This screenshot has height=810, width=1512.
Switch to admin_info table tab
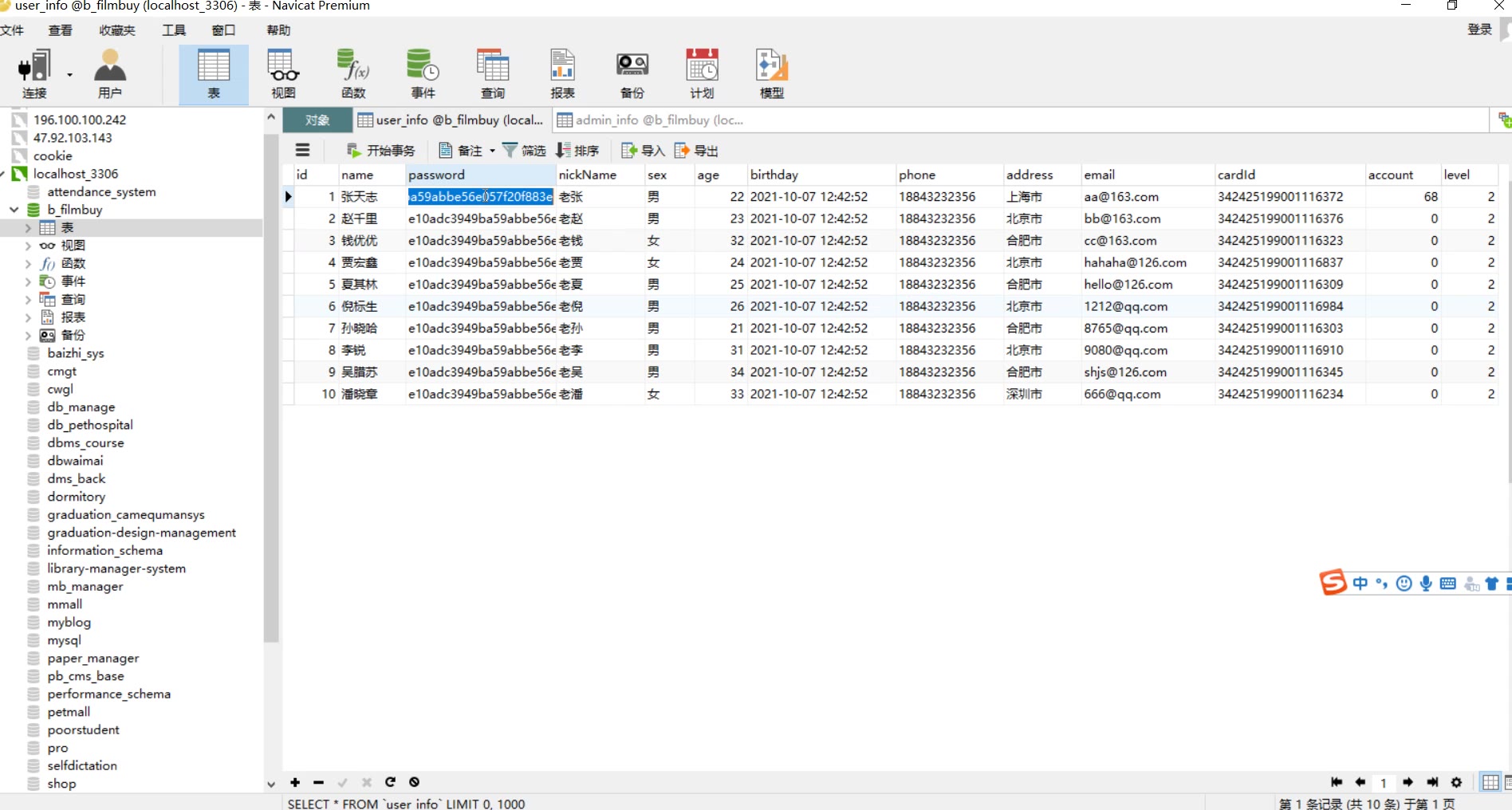pos(651,120)
